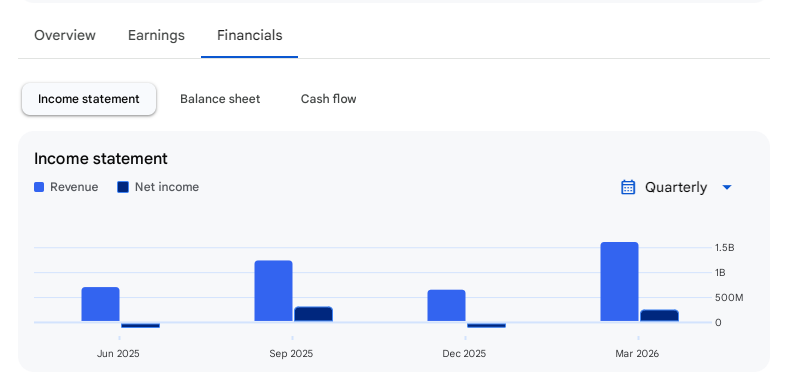Click the 500M axis value
Screen dimensions: 790x390
click(729, 298)
